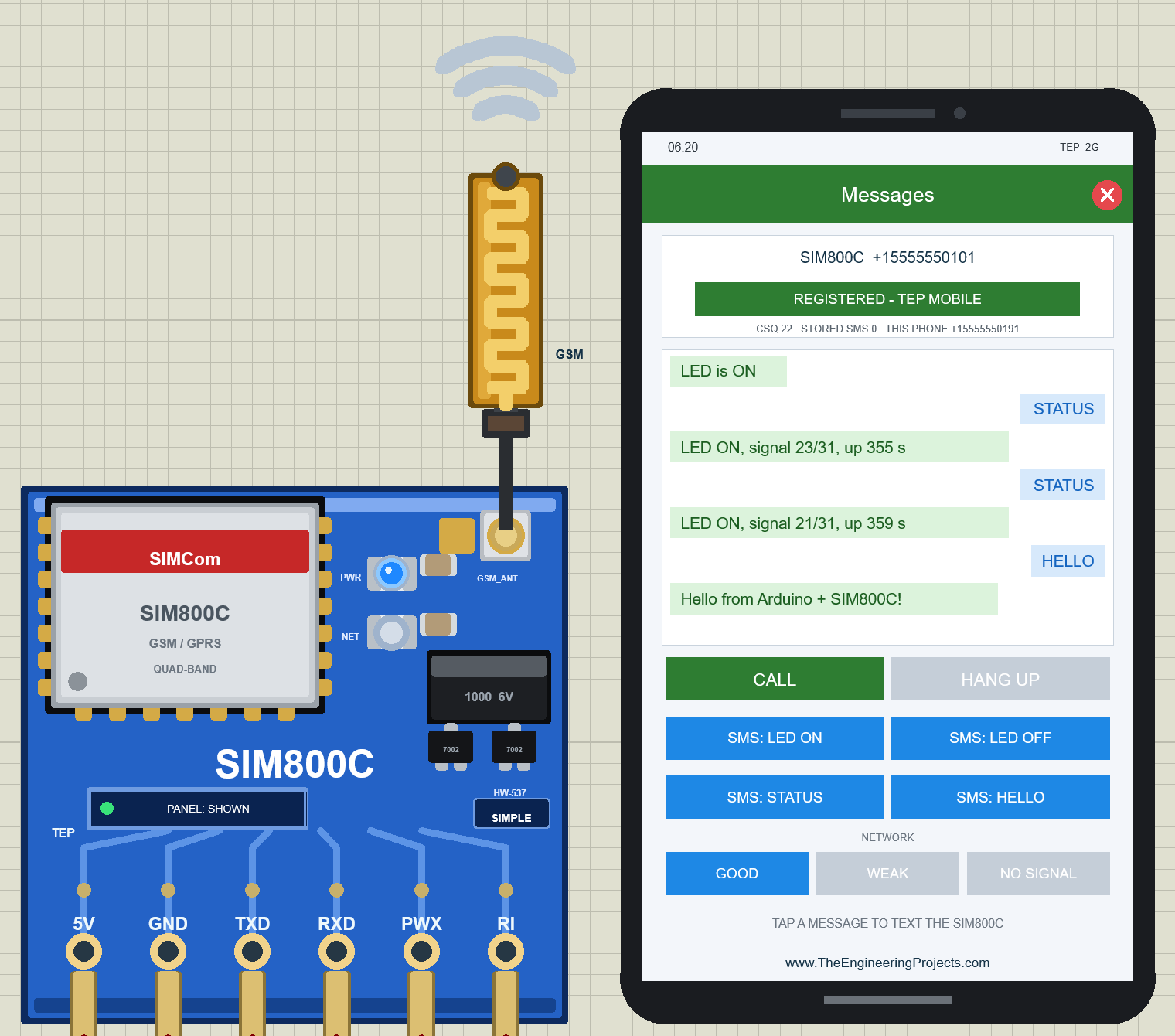Toggle the PANEL: SHOWN switch

(197, 809)
